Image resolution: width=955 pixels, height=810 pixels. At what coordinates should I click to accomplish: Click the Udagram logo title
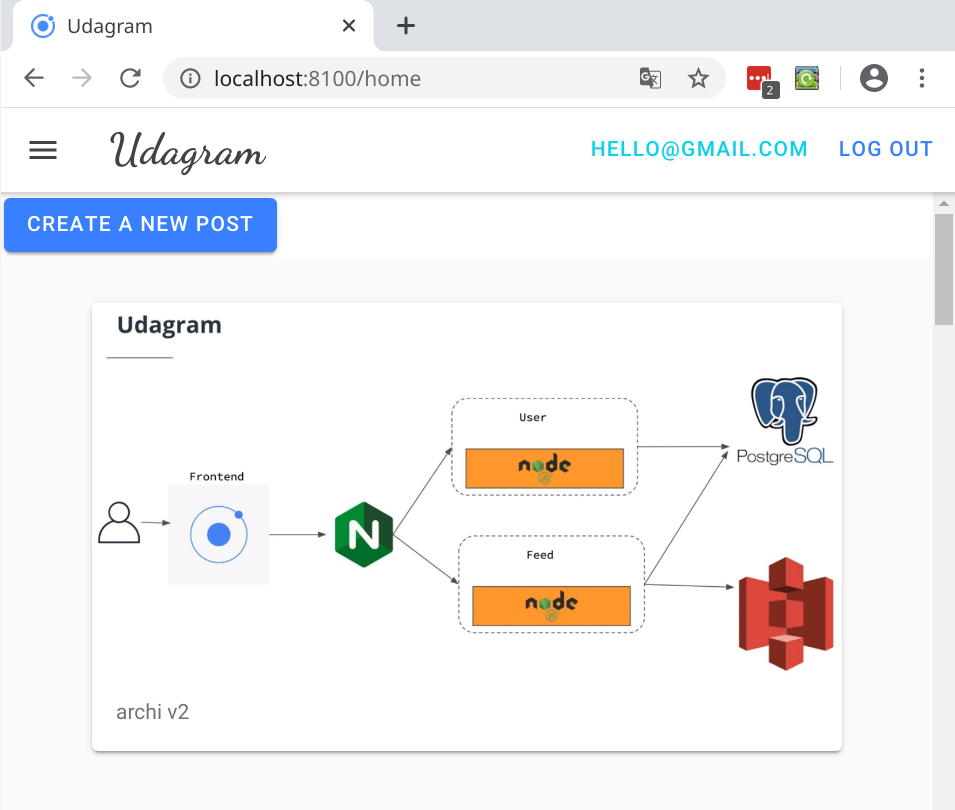tap(188, 150)
